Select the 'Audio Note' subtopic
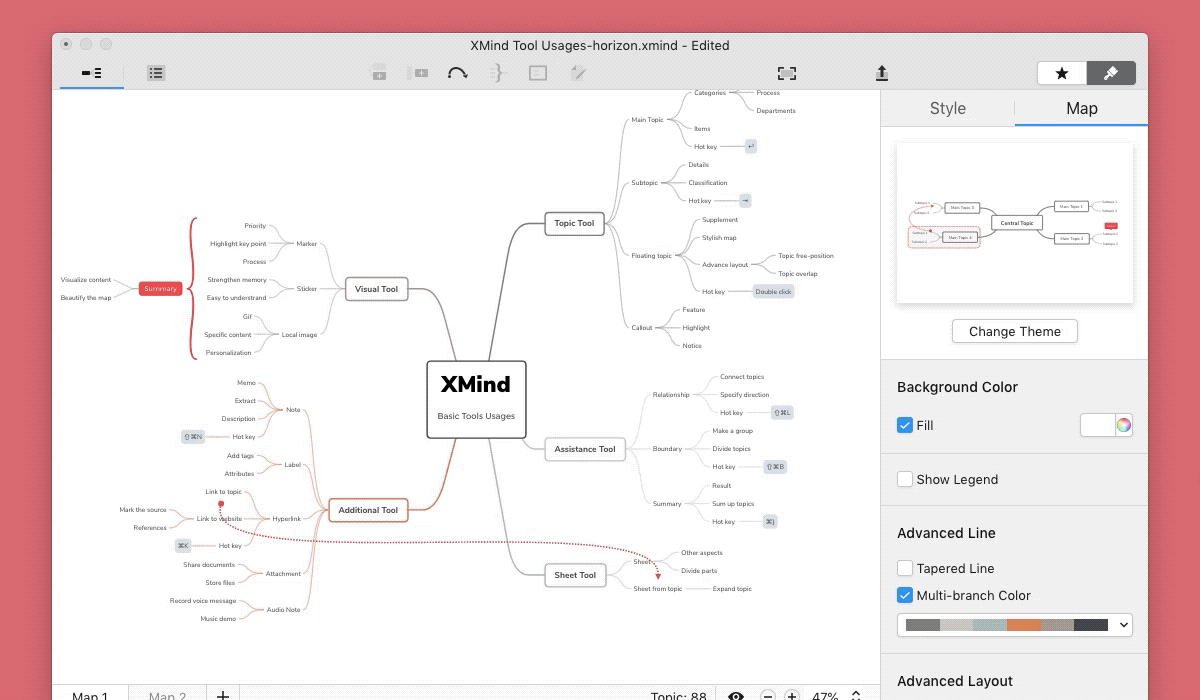The image size is (1200, 700). coord(283,609)
